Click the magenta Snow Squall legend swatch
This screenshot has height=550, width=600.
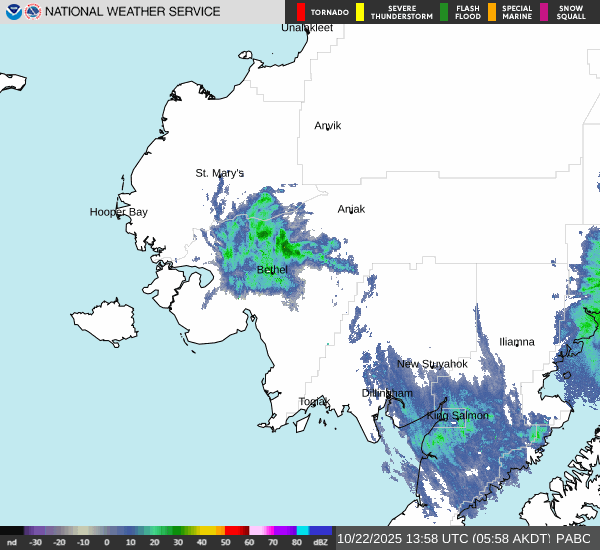pos(544,12)
